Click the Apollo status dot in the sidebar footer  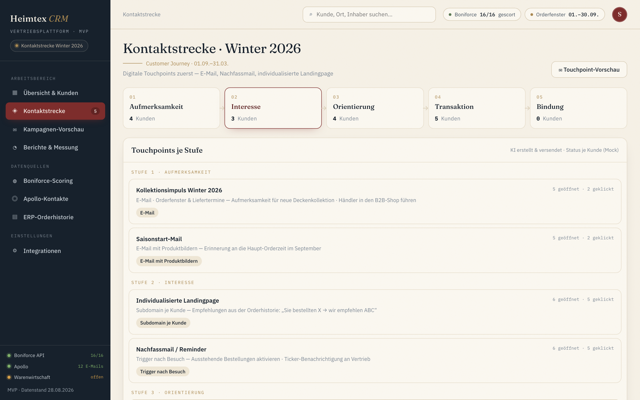pos(9,367)
